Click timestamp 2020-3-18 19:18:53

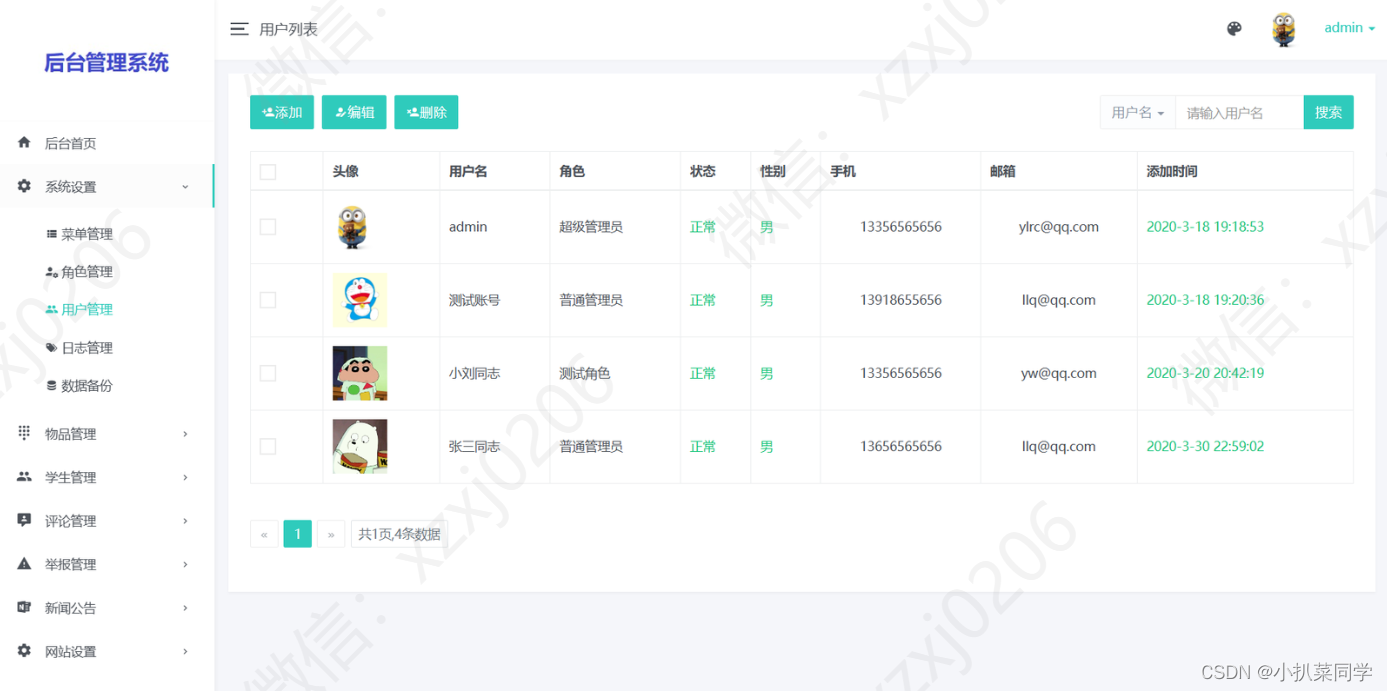1205,227
